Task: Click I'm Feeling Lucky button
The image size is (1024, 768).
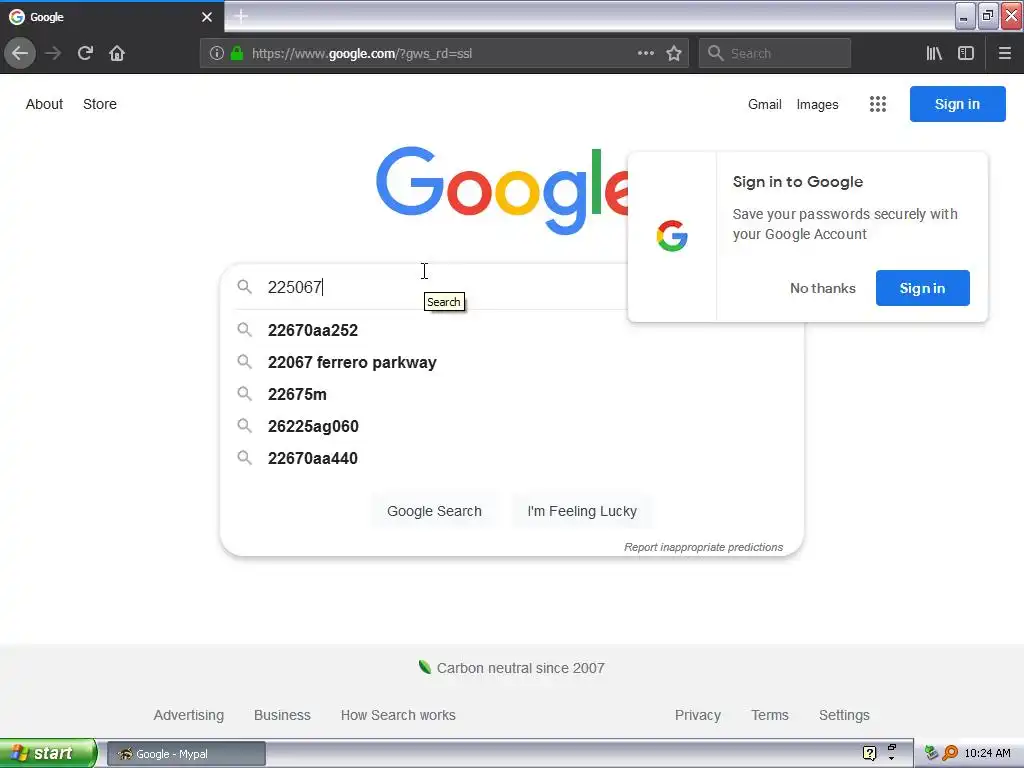Action: click(x=582, y=511)
